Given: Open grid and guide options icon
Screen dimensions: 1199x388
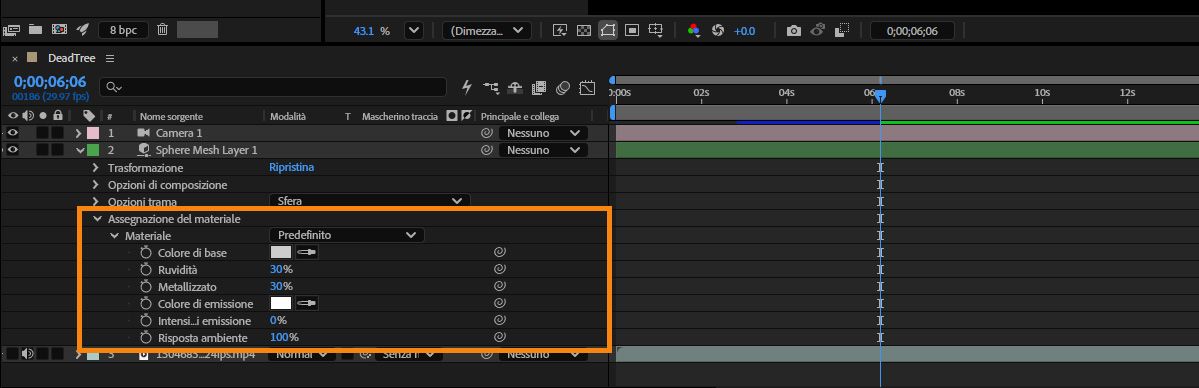Looking at the screenshot, I should (655, 31).
